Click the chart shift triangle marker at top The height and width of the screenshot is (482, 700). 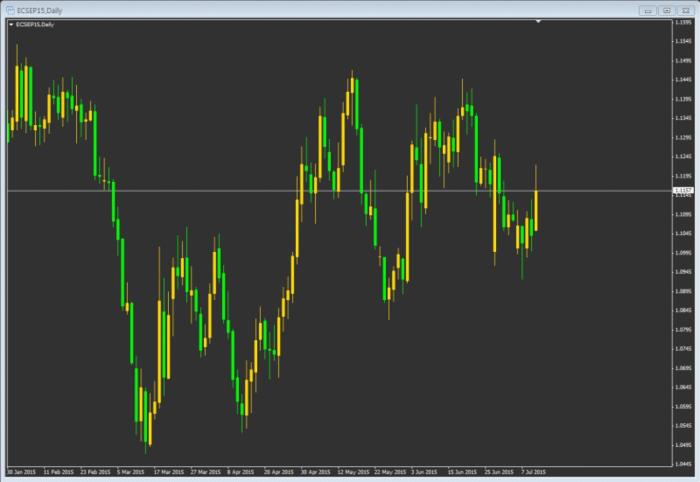538,21
